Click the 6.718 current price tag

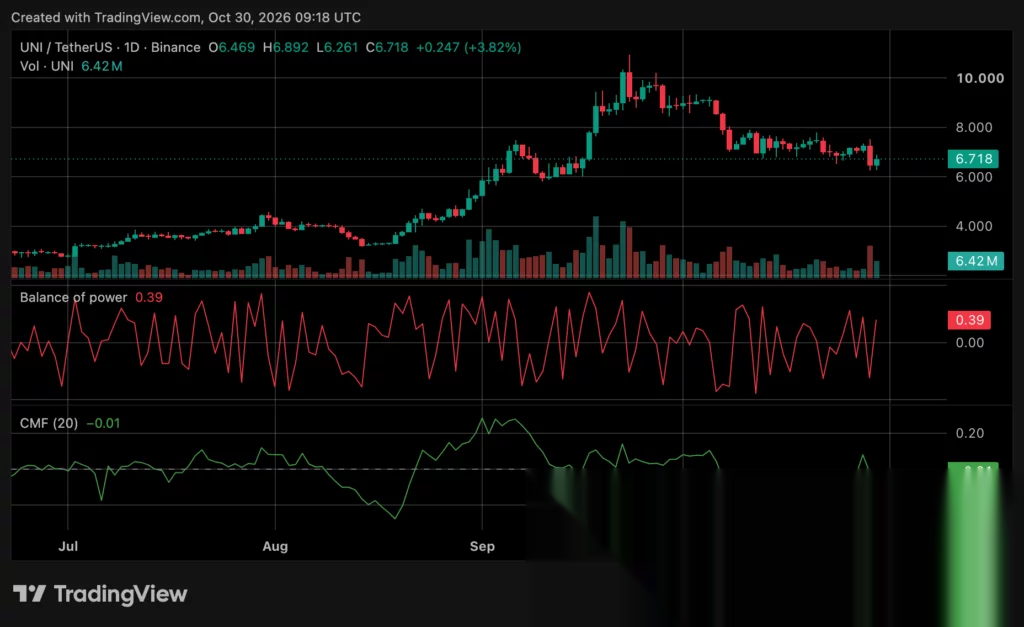(974, 159)
